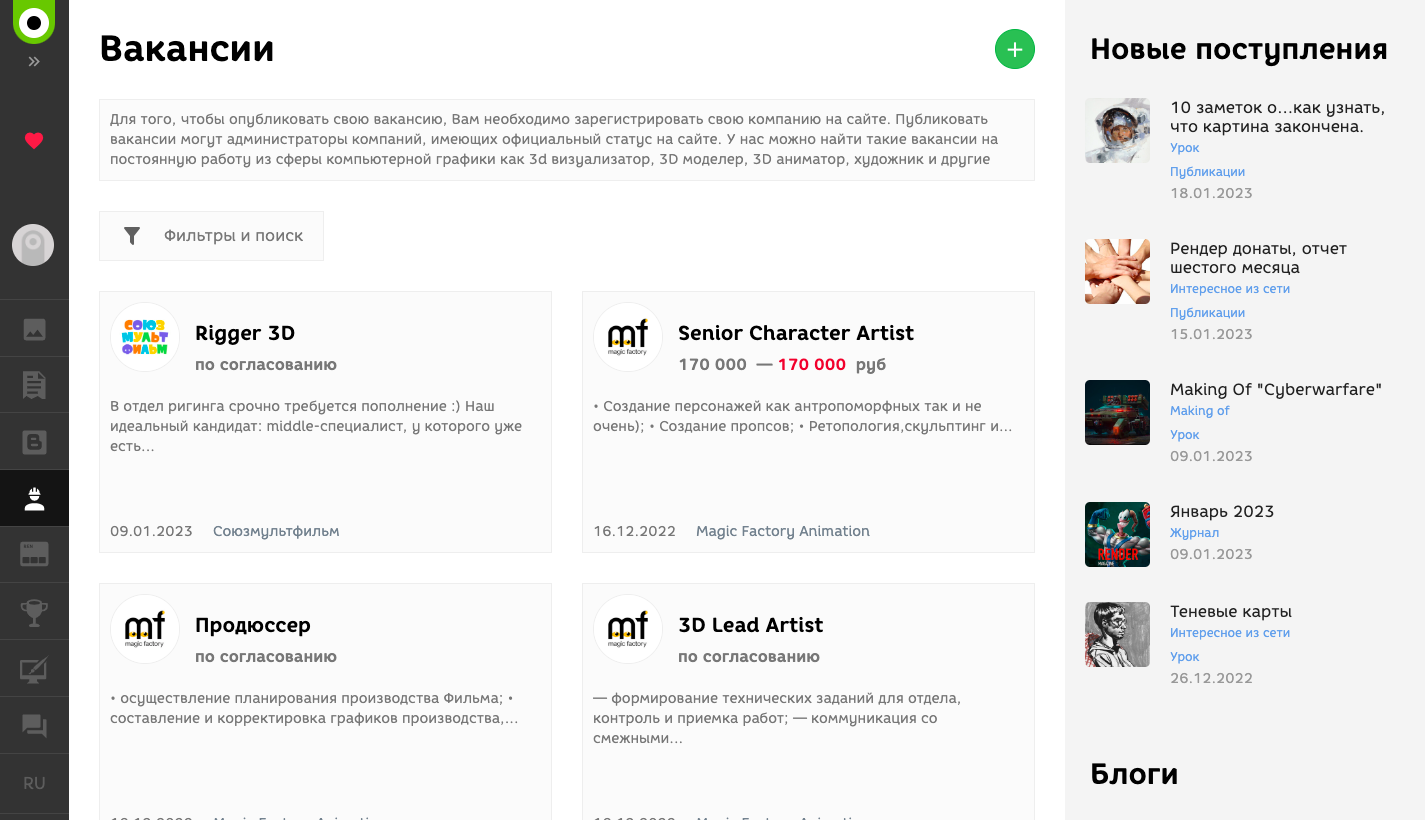
Task: Open the Rigger 3D vacancy
Action: pyautogui.click(x=245, y=333)
